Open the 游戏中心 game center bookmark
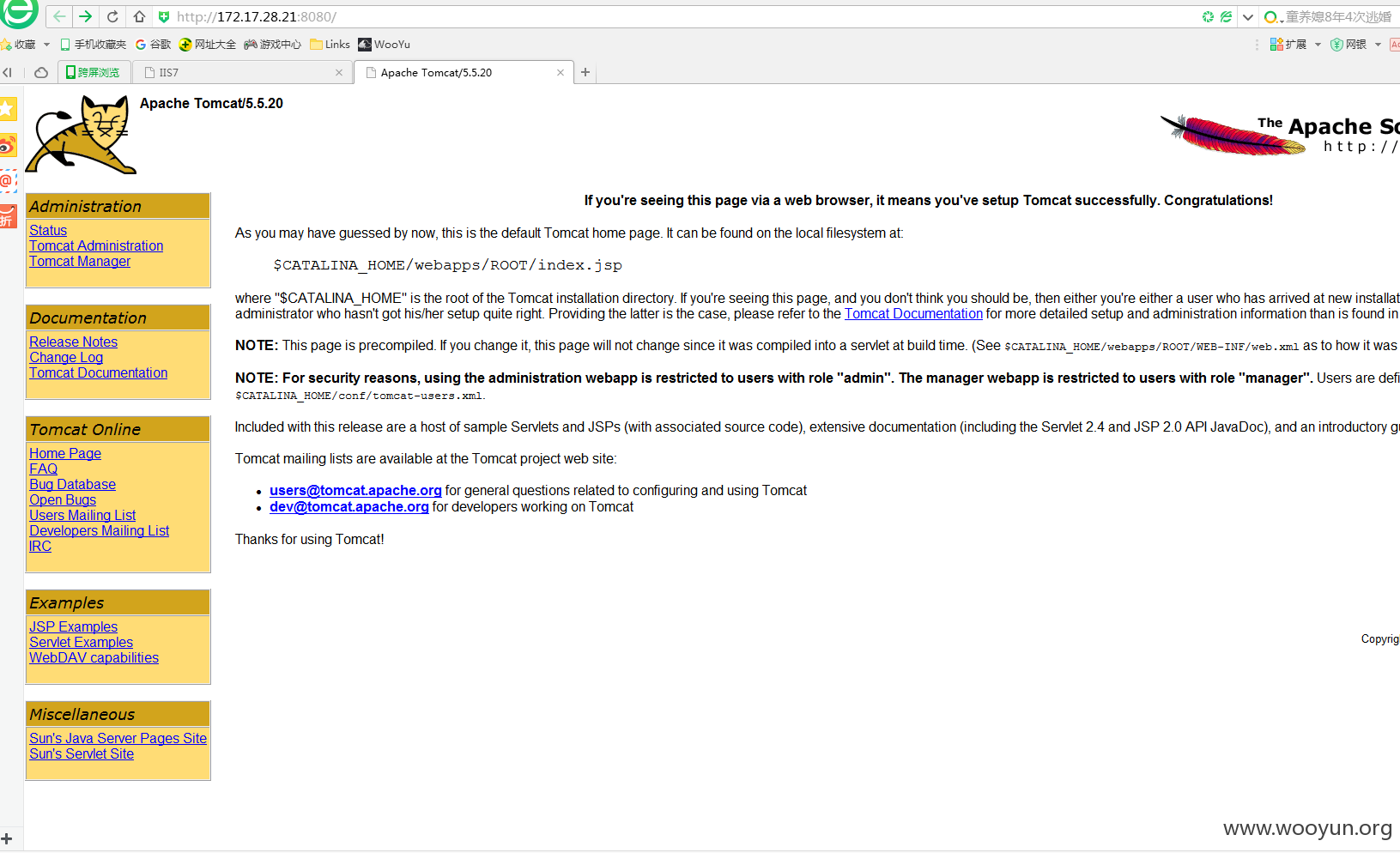 pyautogui.click(x=272, y=45)
